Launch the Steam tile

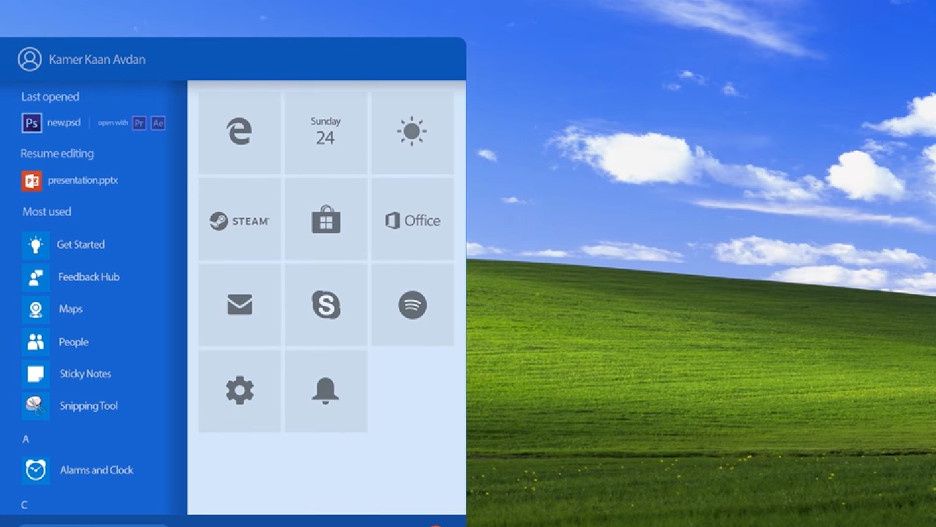click(x=239, y=220)
